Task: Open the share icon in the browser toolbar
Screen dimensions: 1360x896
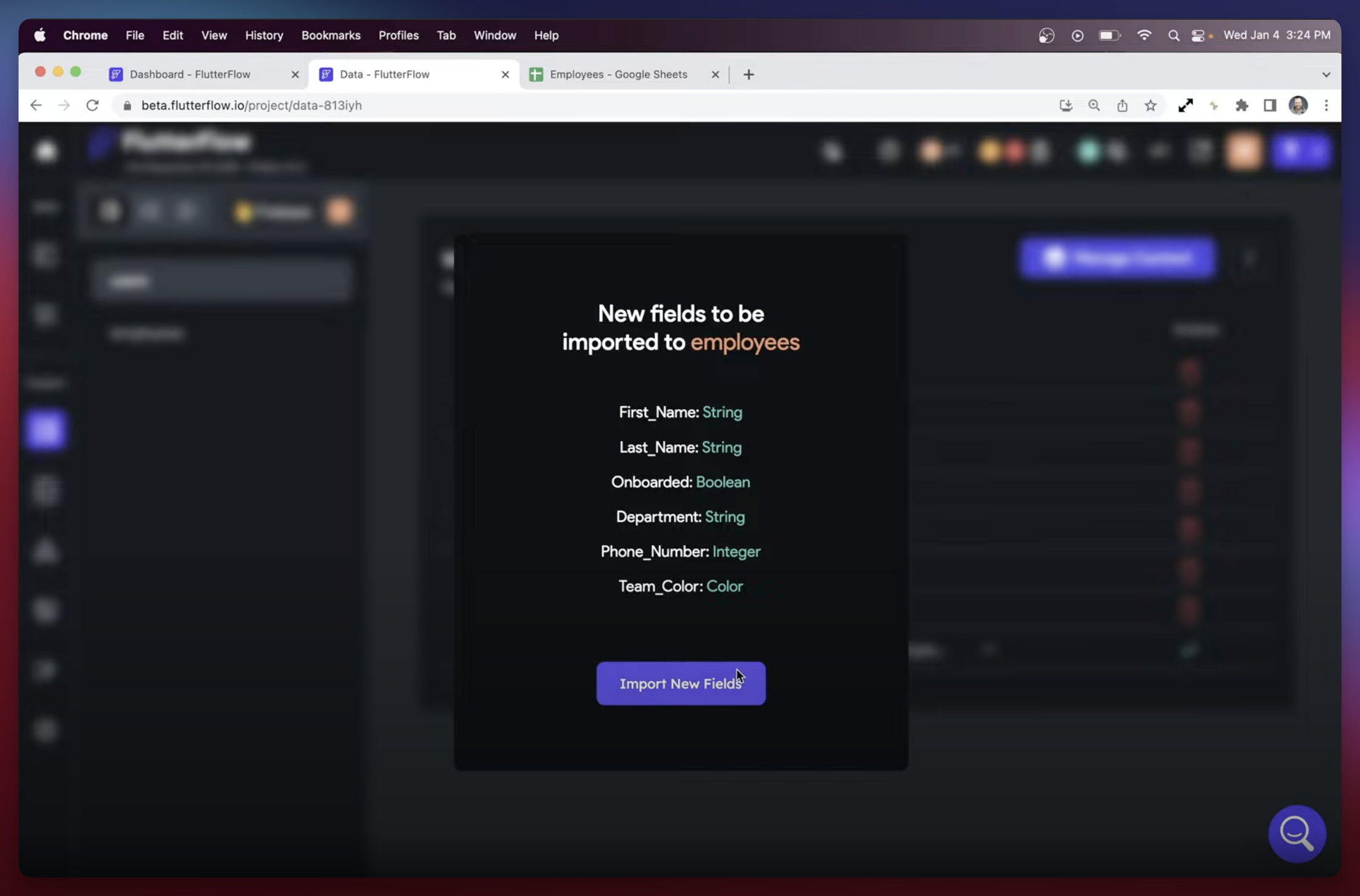Action: coord(1123,105)
